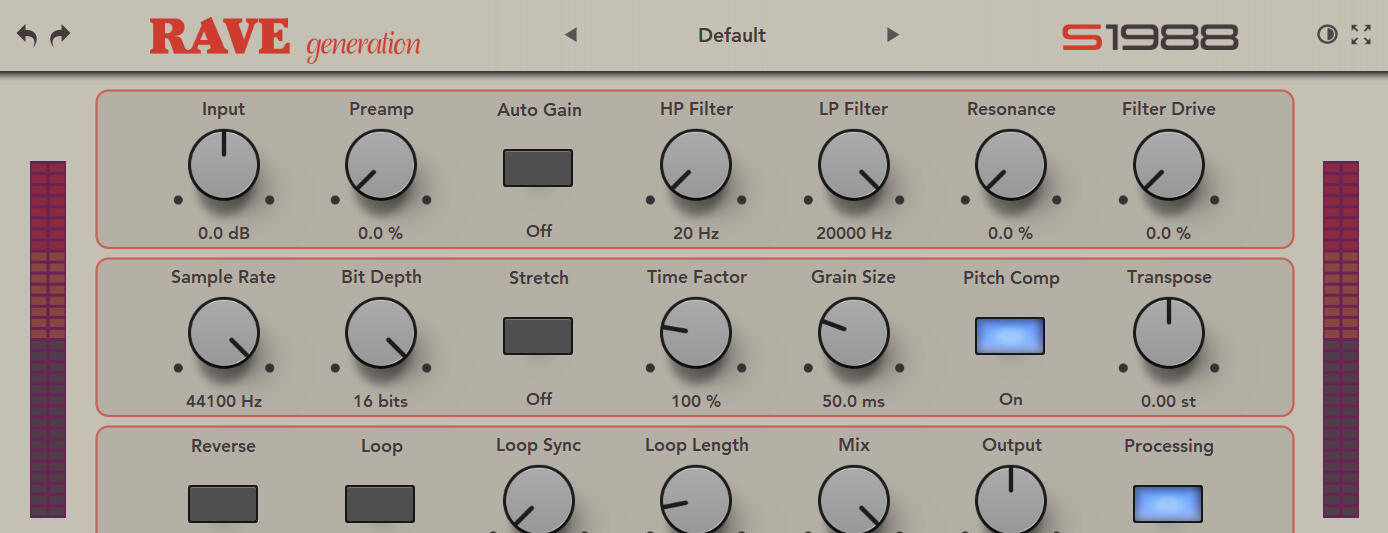Toggle the Auto Gain switch
Image resolution: width=1388 pixels, height=533 pixels.
(538, 168)
